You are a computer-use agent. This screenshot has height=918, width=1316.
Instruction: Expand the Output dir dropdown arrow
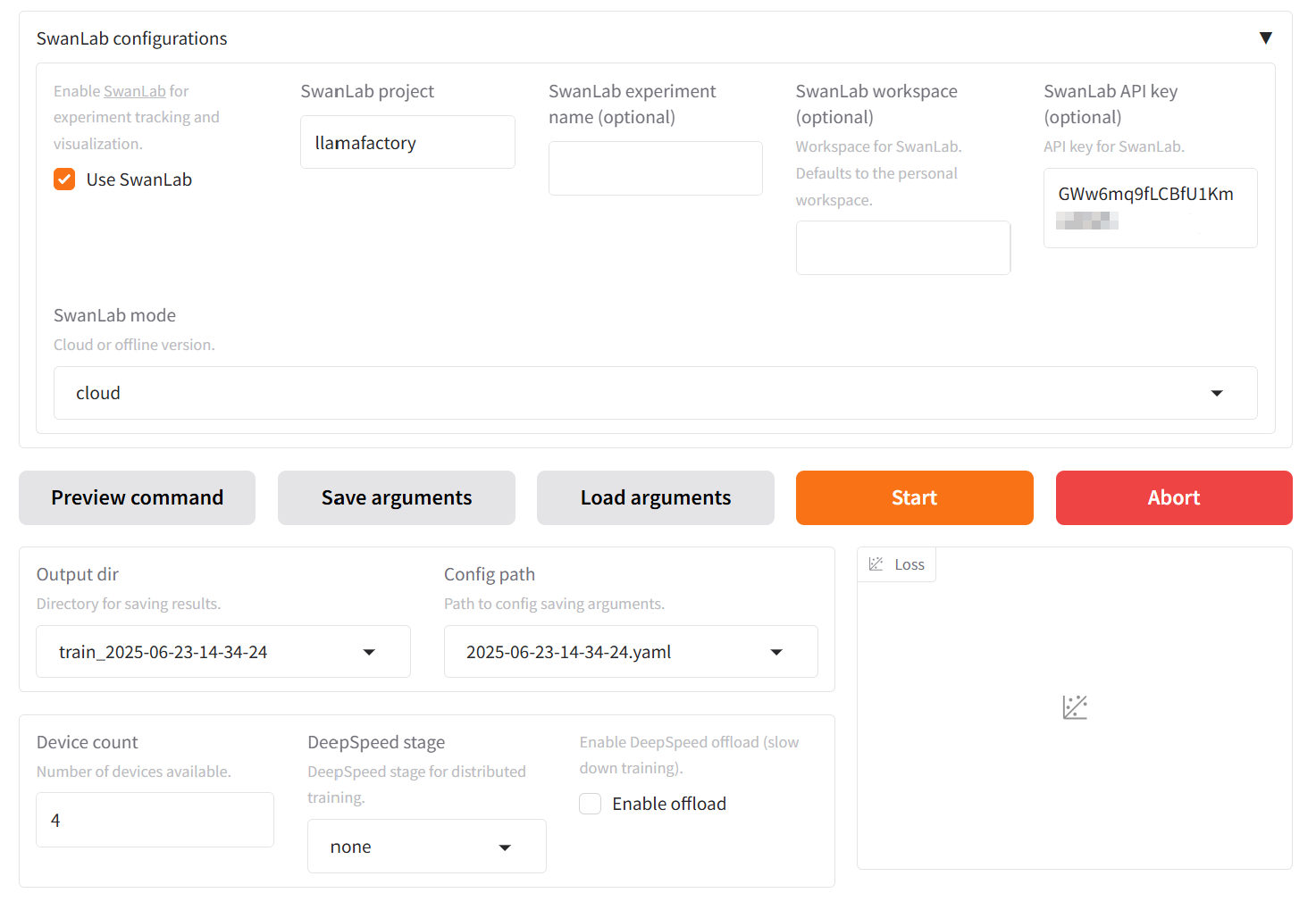pyautogui.click(x=369, y=652)
